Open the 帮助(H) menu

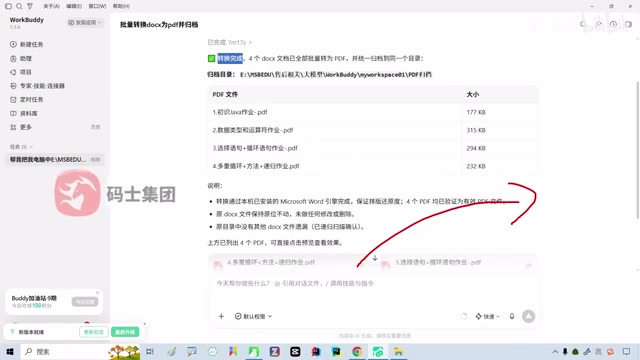pyautogui.click(x=121, y=6)
